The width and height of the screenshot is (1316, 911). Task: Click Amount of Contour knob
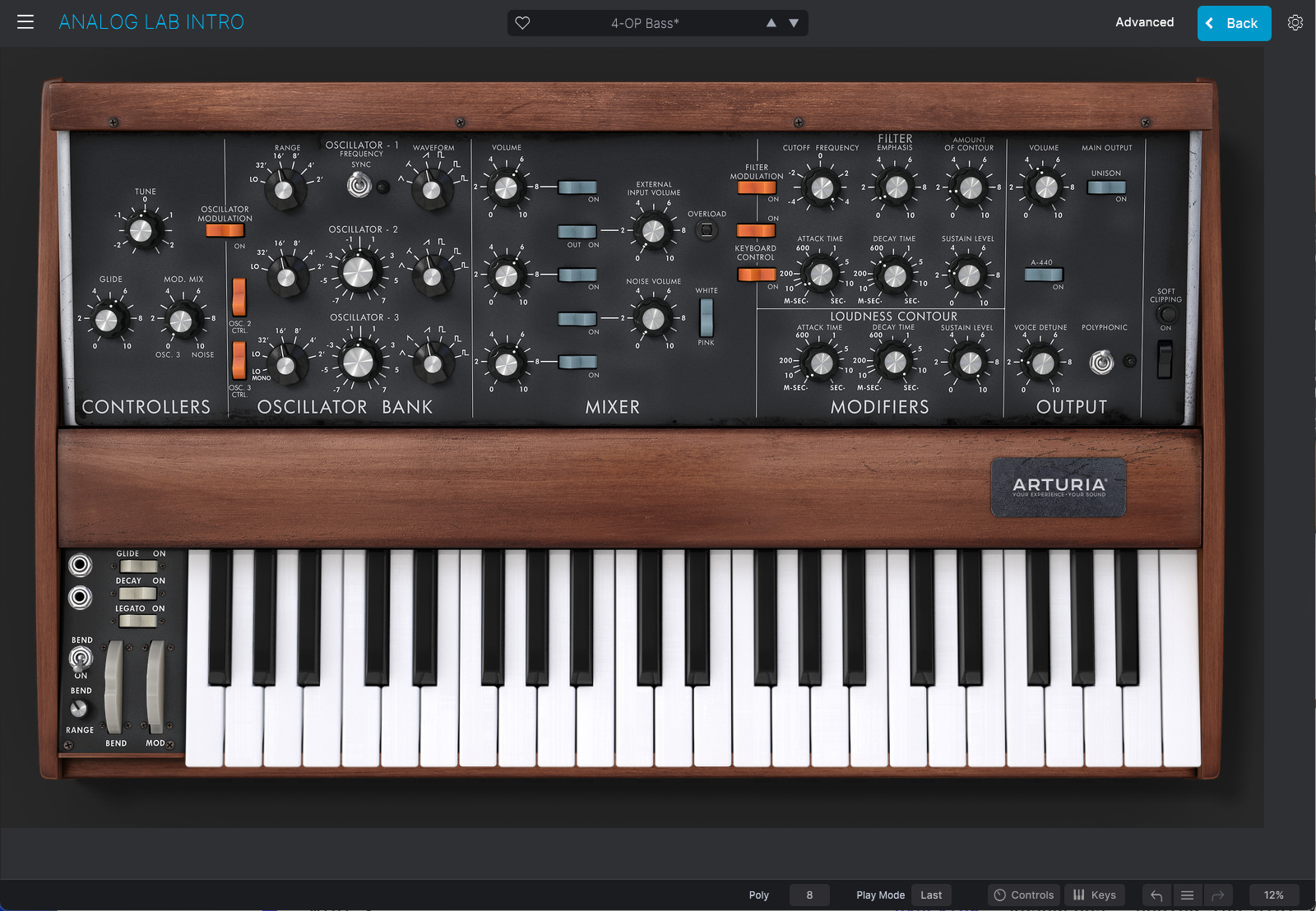[971, 187]
